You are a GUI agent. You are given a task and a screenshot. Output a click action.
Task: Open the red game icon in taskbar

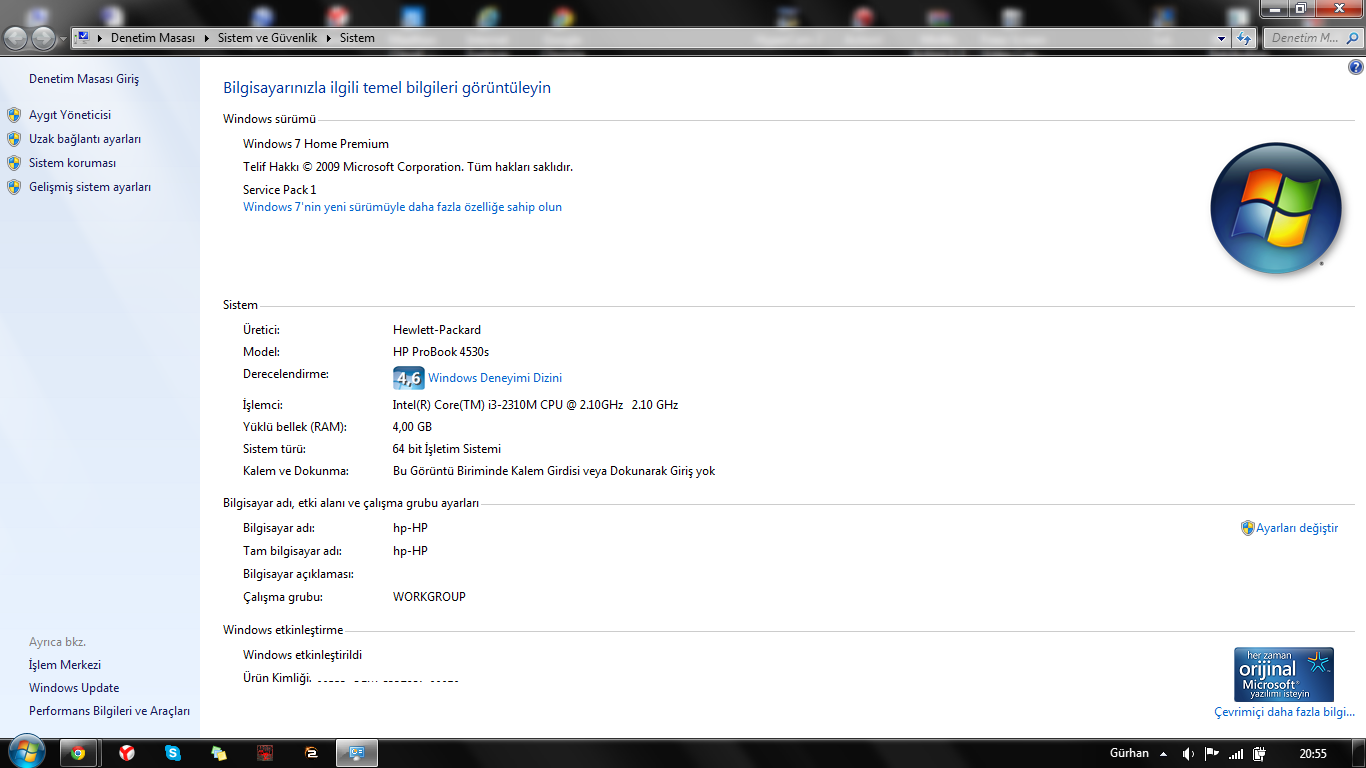coord(265,753)
